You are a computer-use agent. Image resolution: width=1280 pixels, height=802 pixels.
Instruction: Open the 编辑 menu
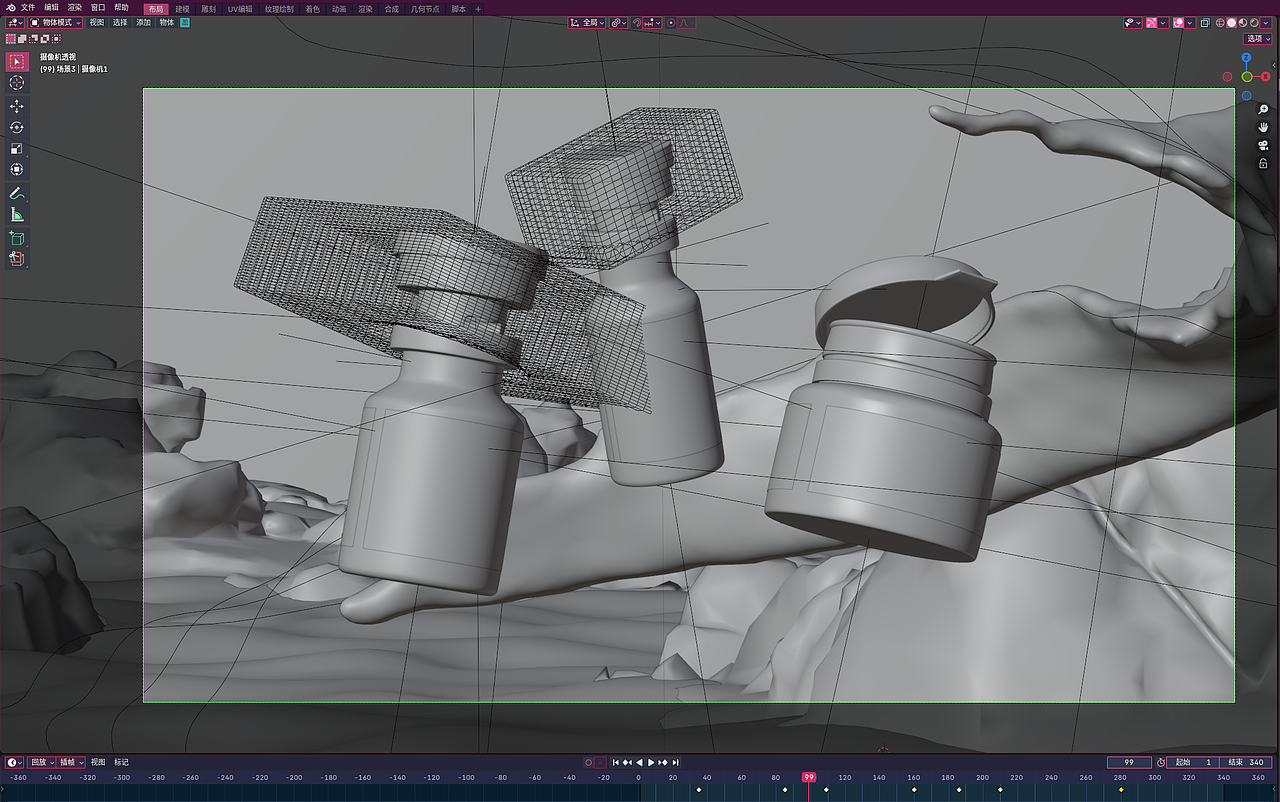51,8
